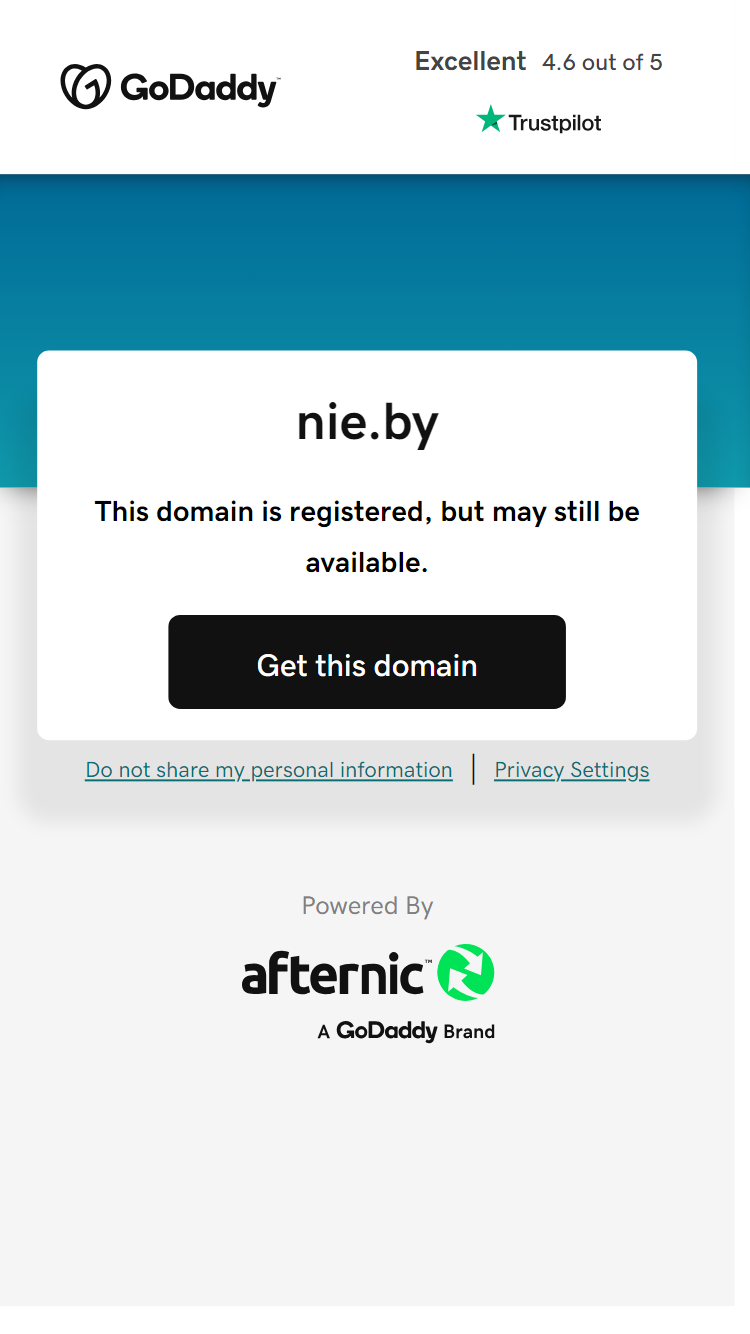This screenshot has width=750, height=1334.
Task: Click the green afternic arrows icon
Action: coord(466,972)
